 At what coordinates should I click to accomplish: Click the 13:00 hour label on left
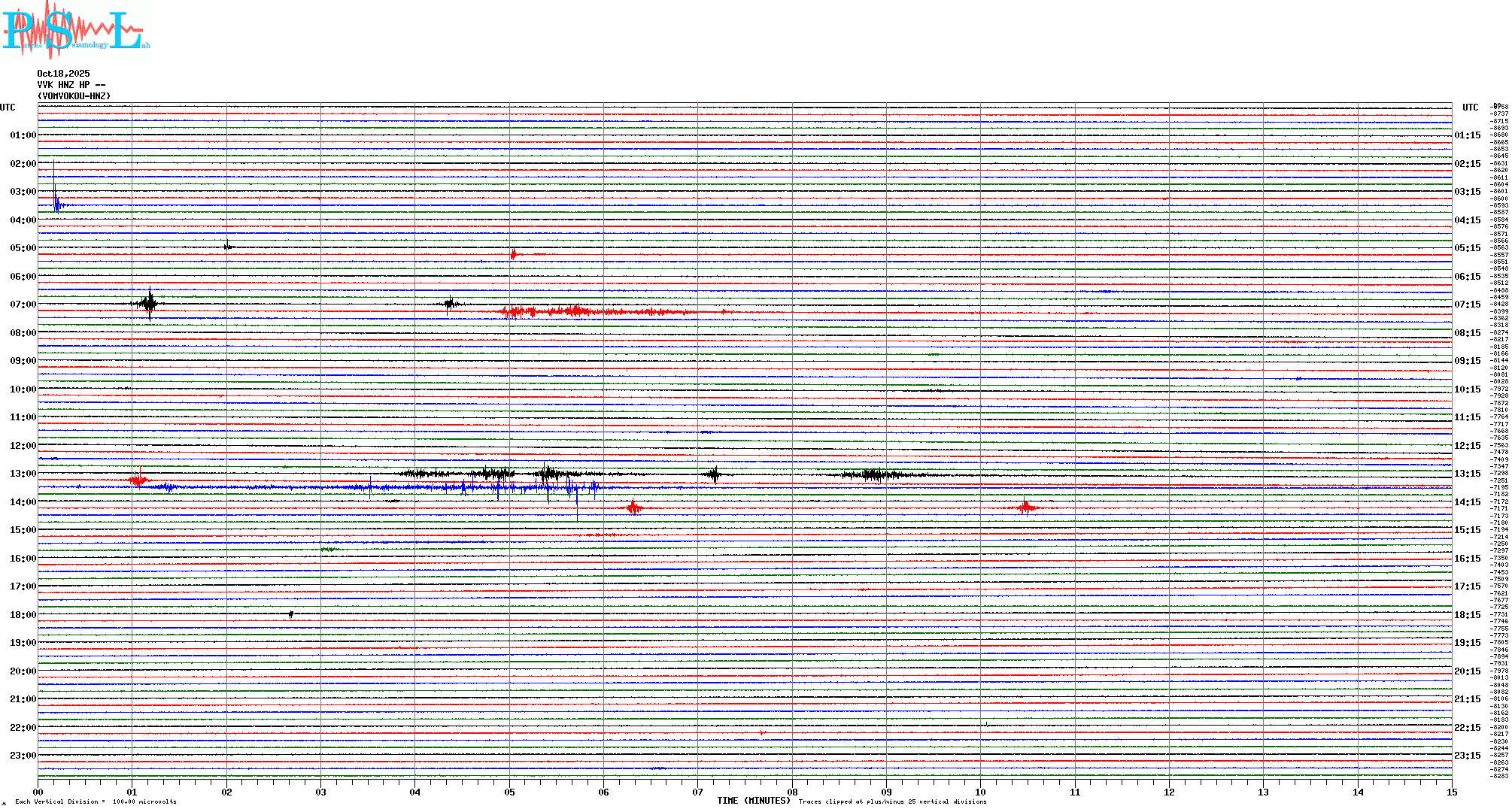point(23,474)
